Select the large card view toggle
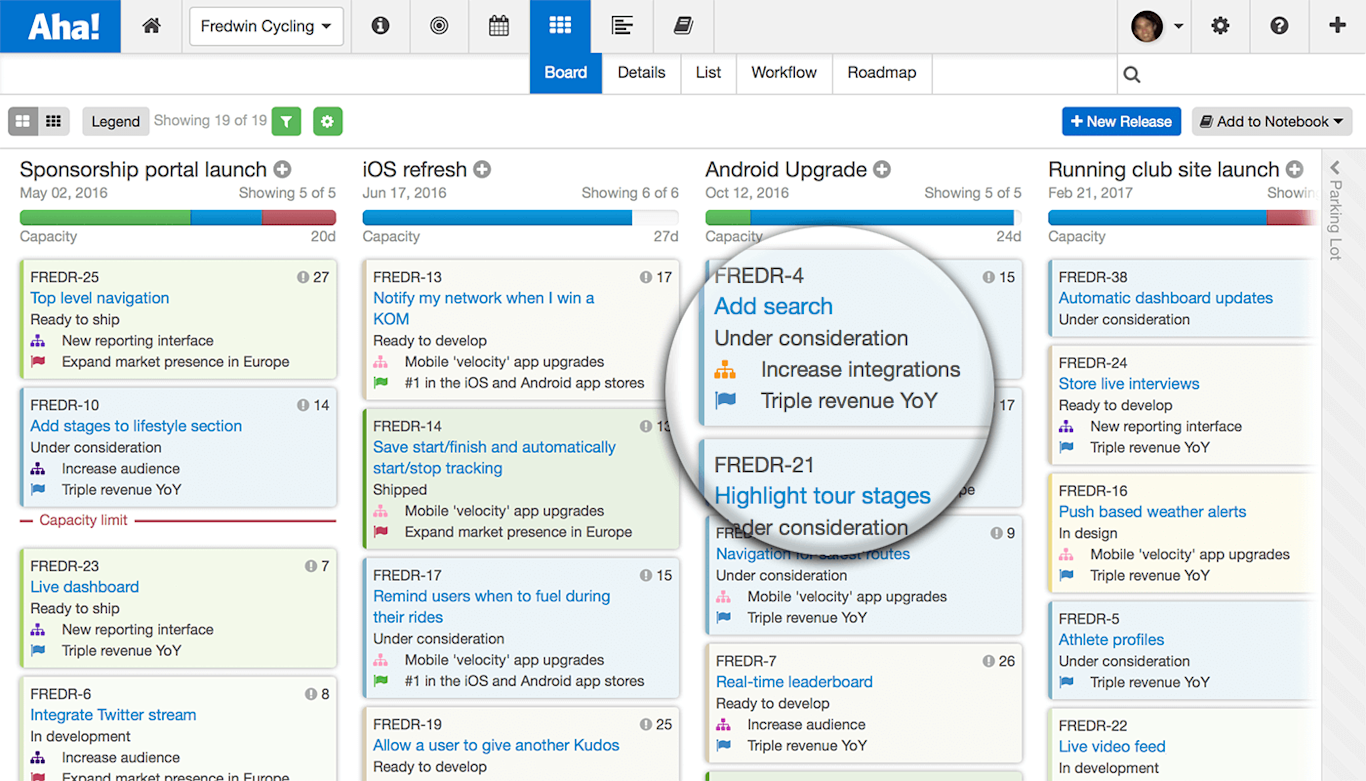The height and width of the screenshot is (781, 1366). (23, 122)
